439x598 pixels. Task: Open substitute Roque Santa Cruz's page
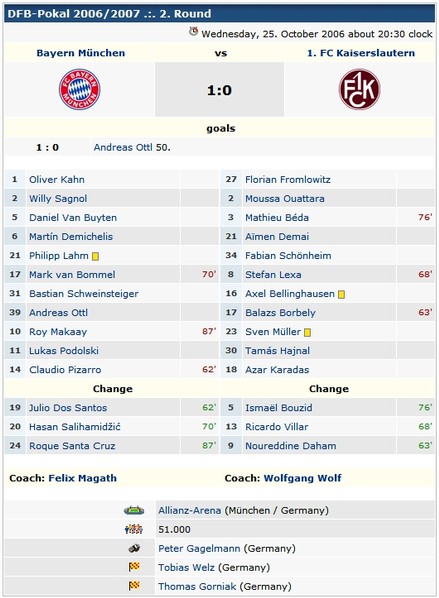pyautogui.click(x=72, y=446)
